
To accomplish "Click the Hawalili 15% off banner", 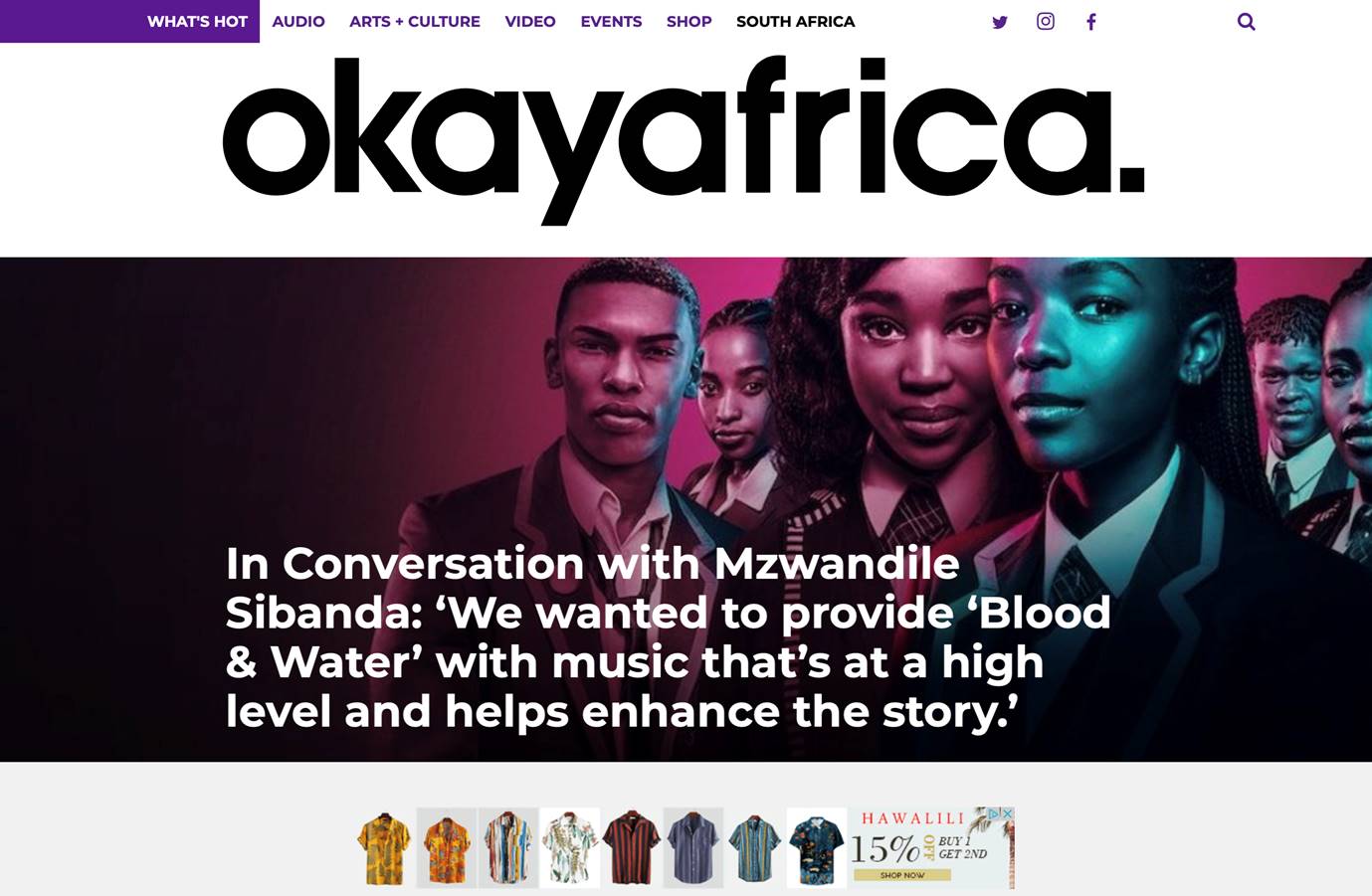I will [x=931, y=848].
